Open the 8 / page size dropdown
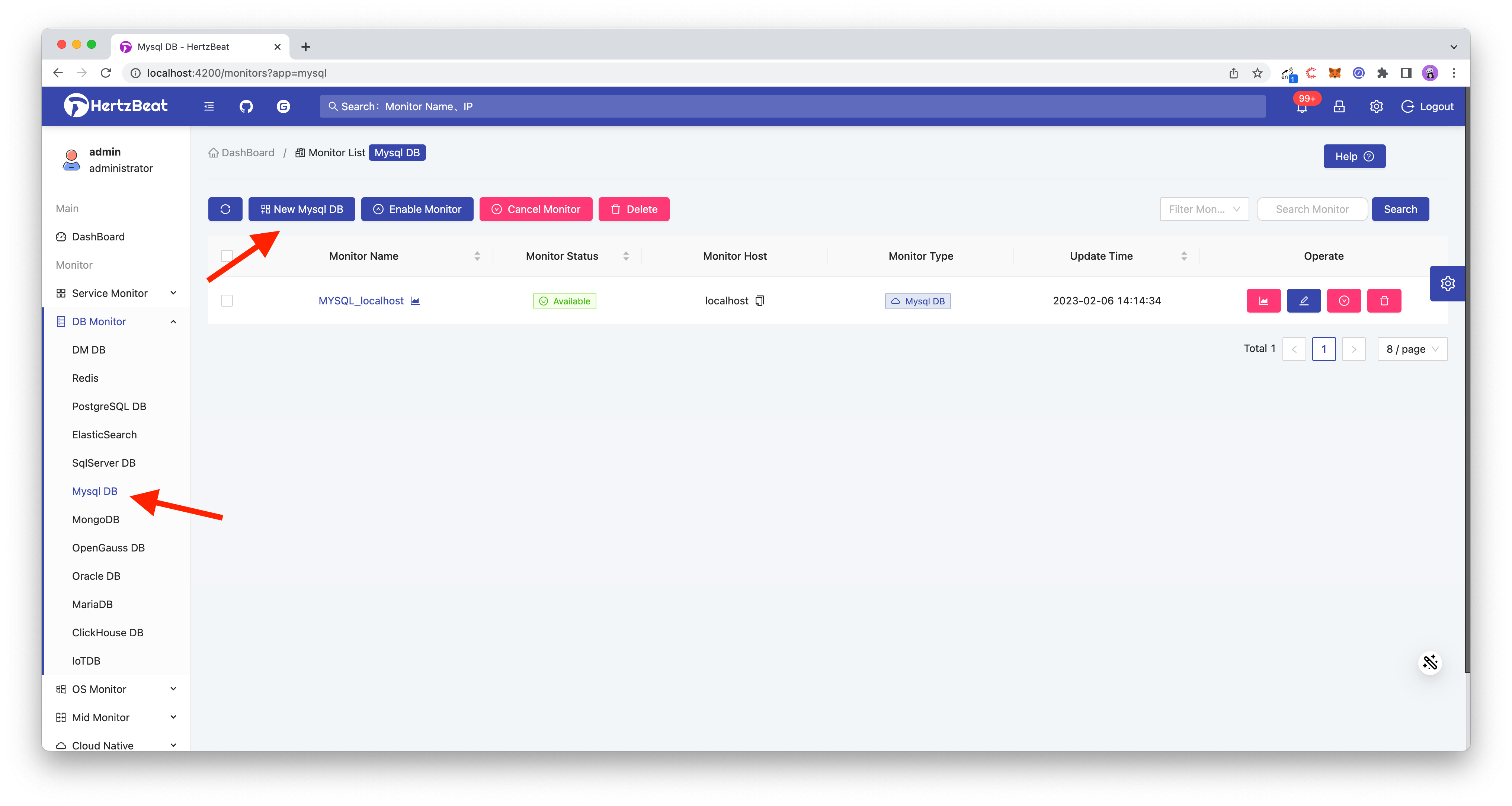The image size is (1512, 806). click(x=1412, y=349)
